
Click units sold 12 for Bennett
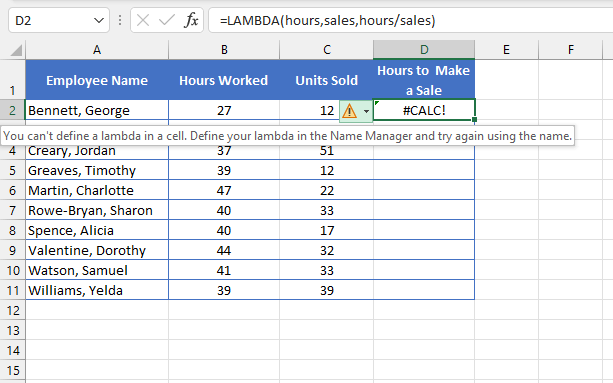coord(326,111)
